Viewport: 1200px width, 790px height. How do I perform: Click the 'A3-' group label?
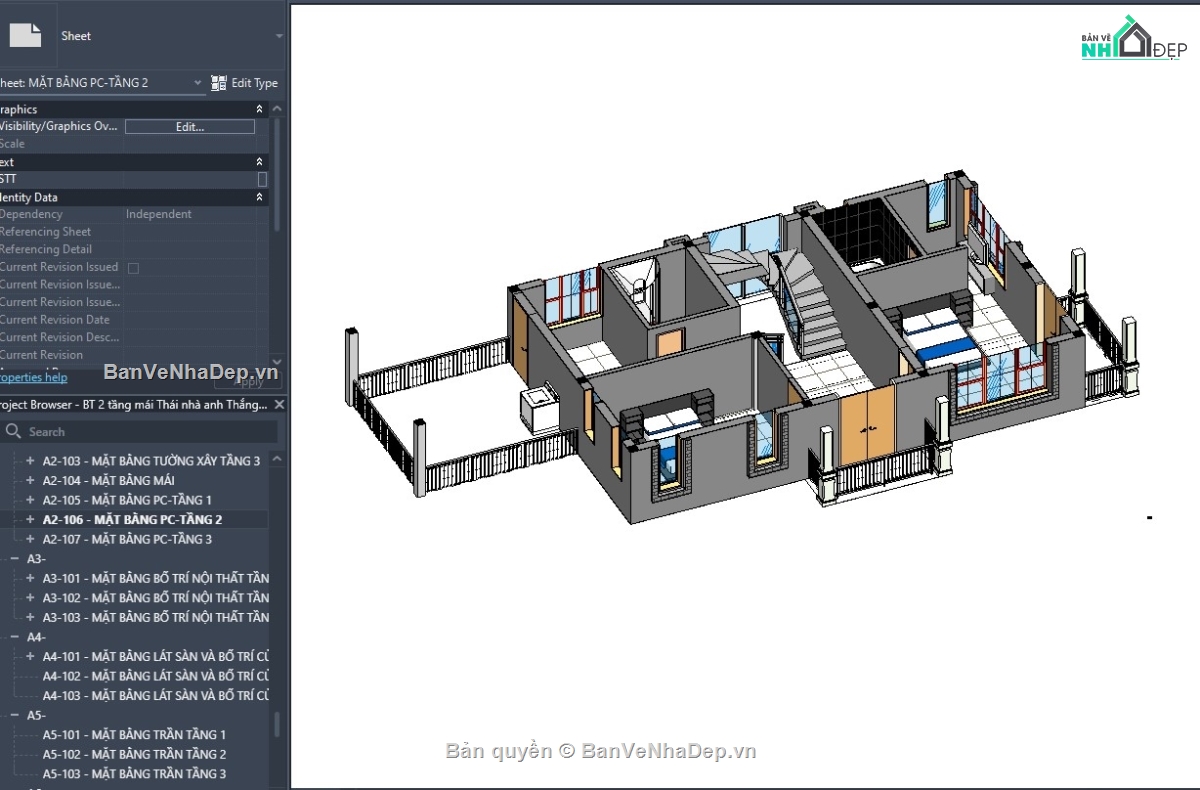click(x=36, y=559)
